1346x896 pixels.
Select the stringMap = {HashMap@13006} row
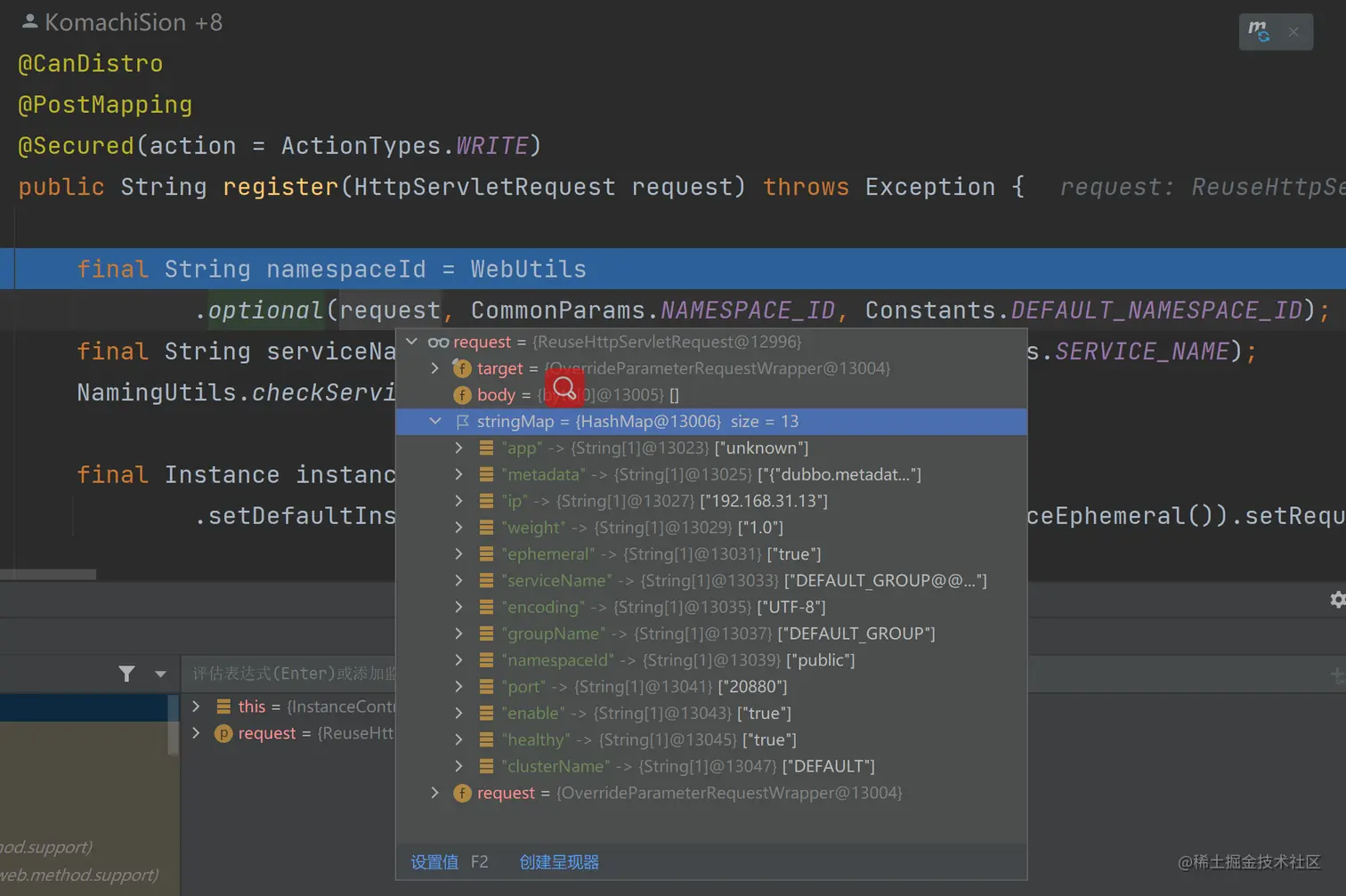(711, 422)
